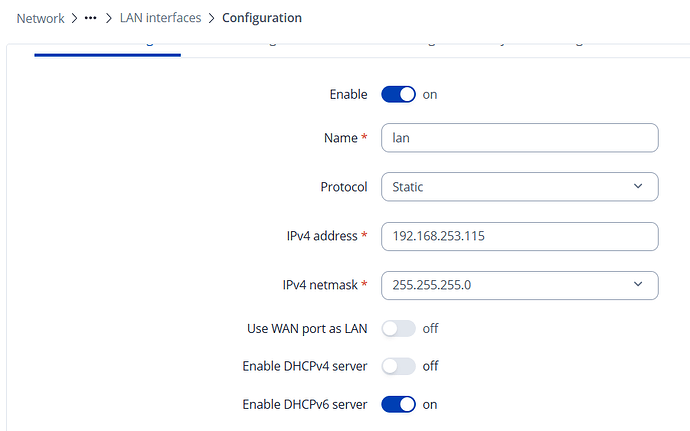Select the active tab with the blue underline
This screenshot has width=690, height=431.
[107, 46]
